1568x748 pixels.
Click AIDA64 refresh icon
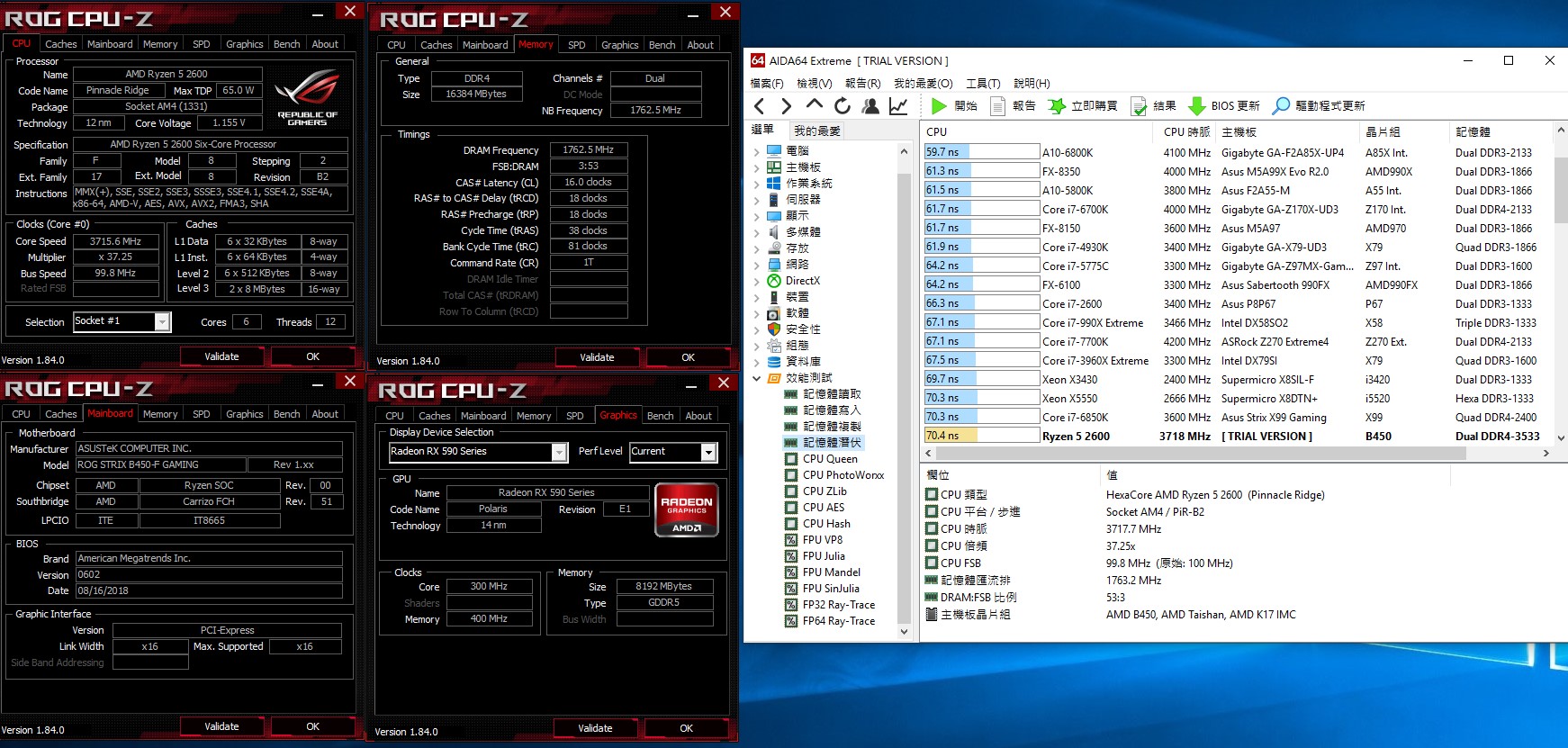pyautogui.click(x=842, y=106)
